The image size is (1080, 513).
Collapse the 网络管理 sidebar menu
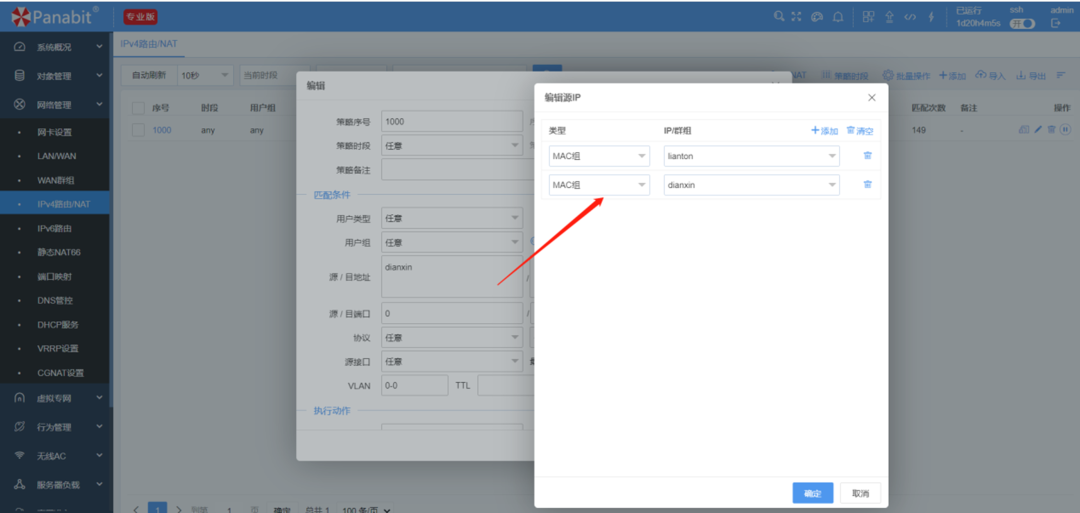(56, 105)
